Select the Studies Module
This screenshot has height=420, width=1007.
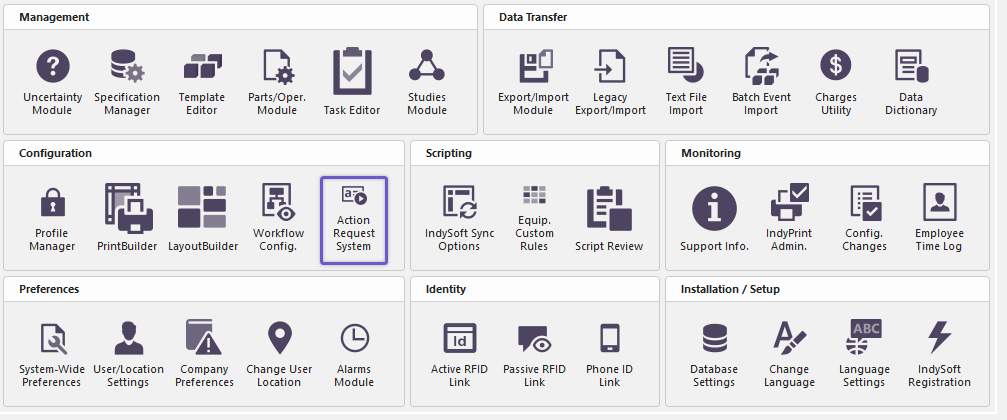(427, 82)
